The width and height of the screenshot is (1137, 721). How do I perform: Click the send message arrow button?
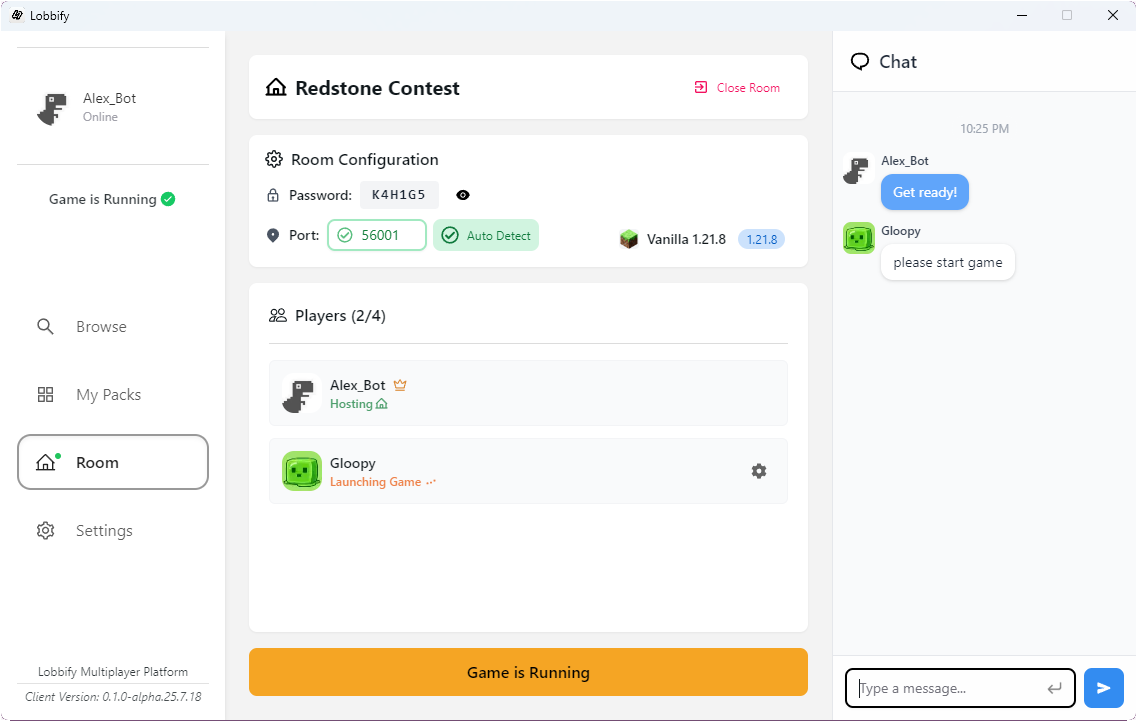point(1103,688)
